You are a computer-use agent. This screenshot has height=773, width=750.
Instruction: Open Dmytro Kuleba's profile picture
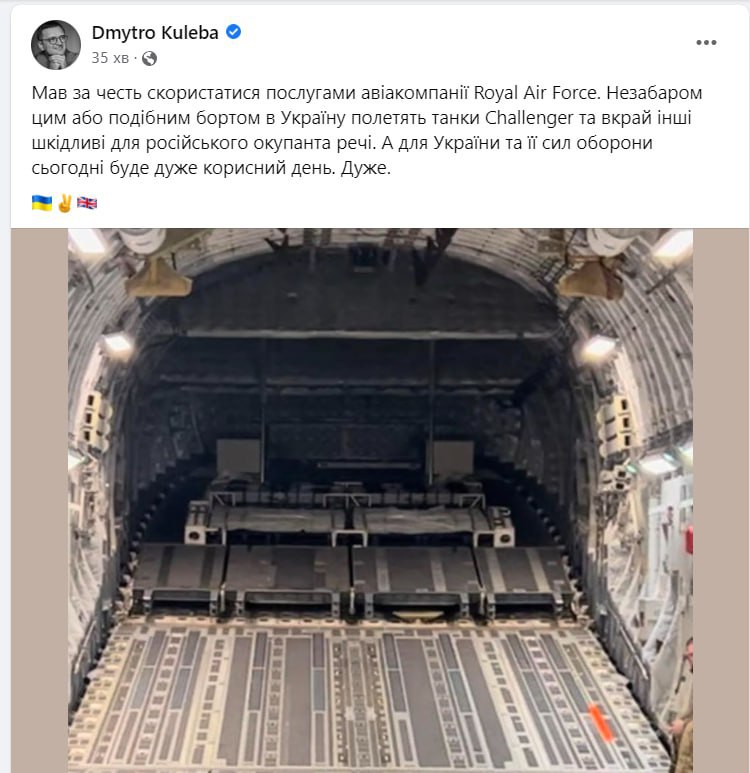tap(56, 44)
